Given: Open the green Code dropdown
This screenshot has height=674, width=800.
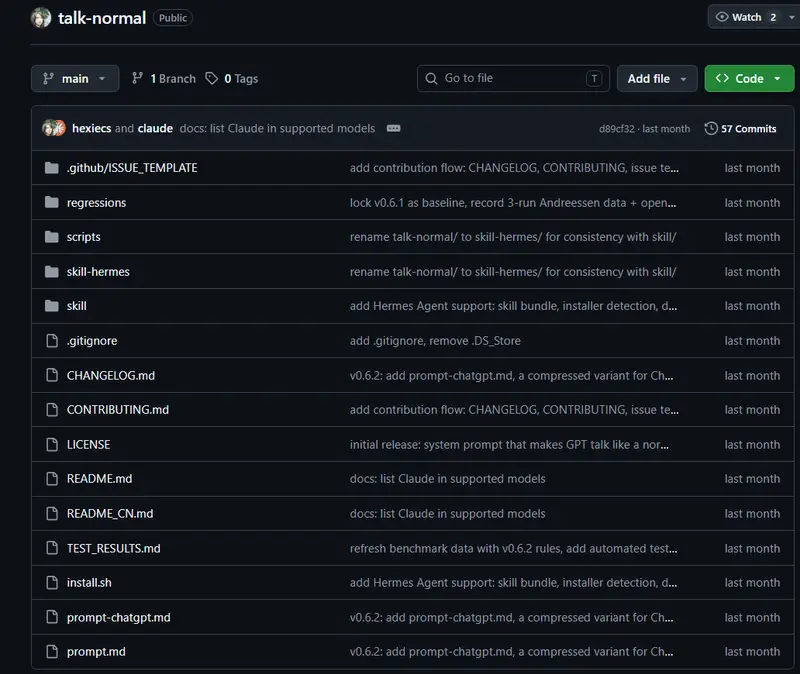Looking at the screenshot, I should click(x=749, y=79).
